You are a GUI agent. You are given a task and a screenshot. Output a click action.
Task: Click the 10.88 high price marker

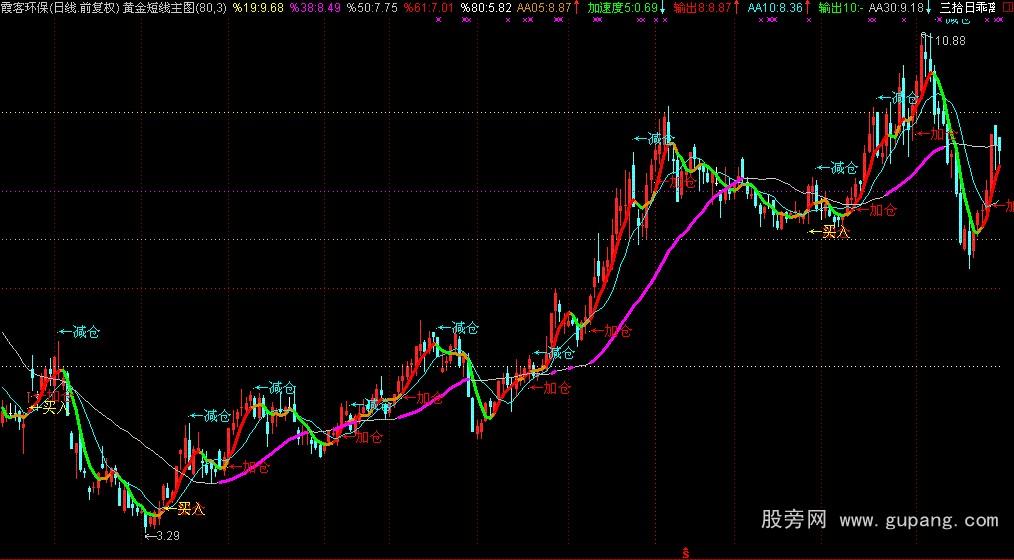944,40
